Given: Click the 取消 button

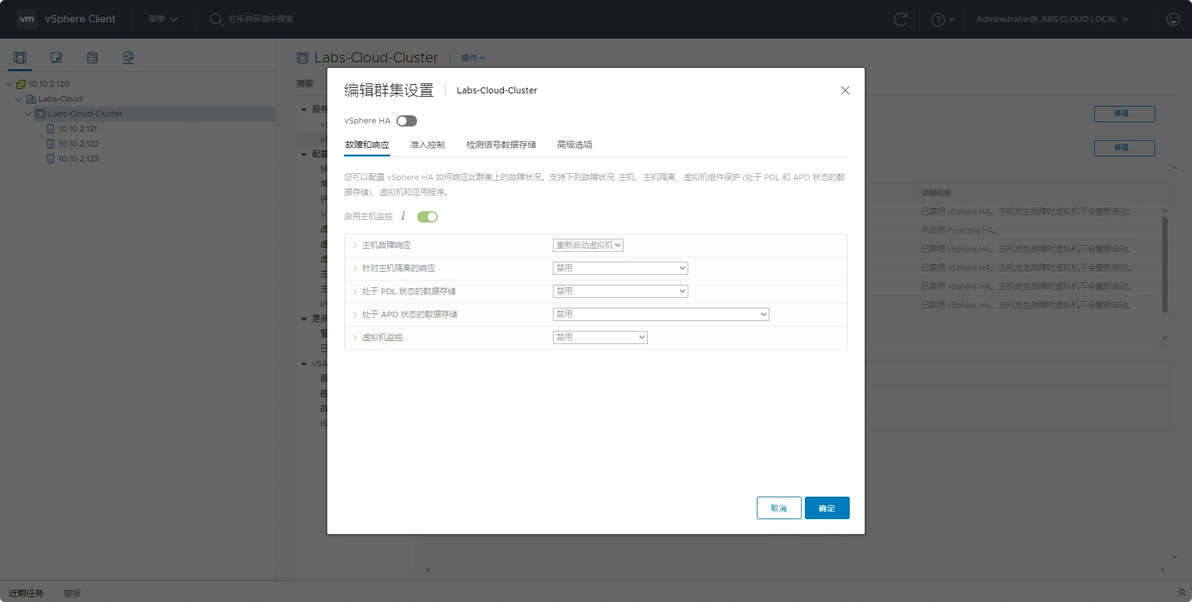Looking at the screenshot, I should point(779,508).
